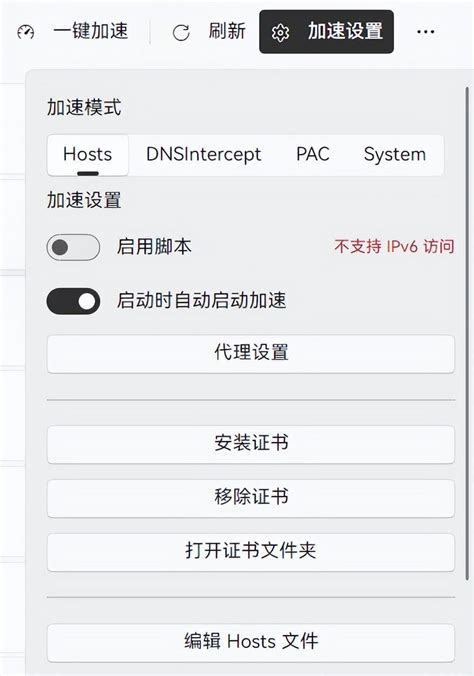Click the circular refresh arrow icon
Image resolution: width=474 pixels, height=676 pixels.
click(x=181, y=33)
